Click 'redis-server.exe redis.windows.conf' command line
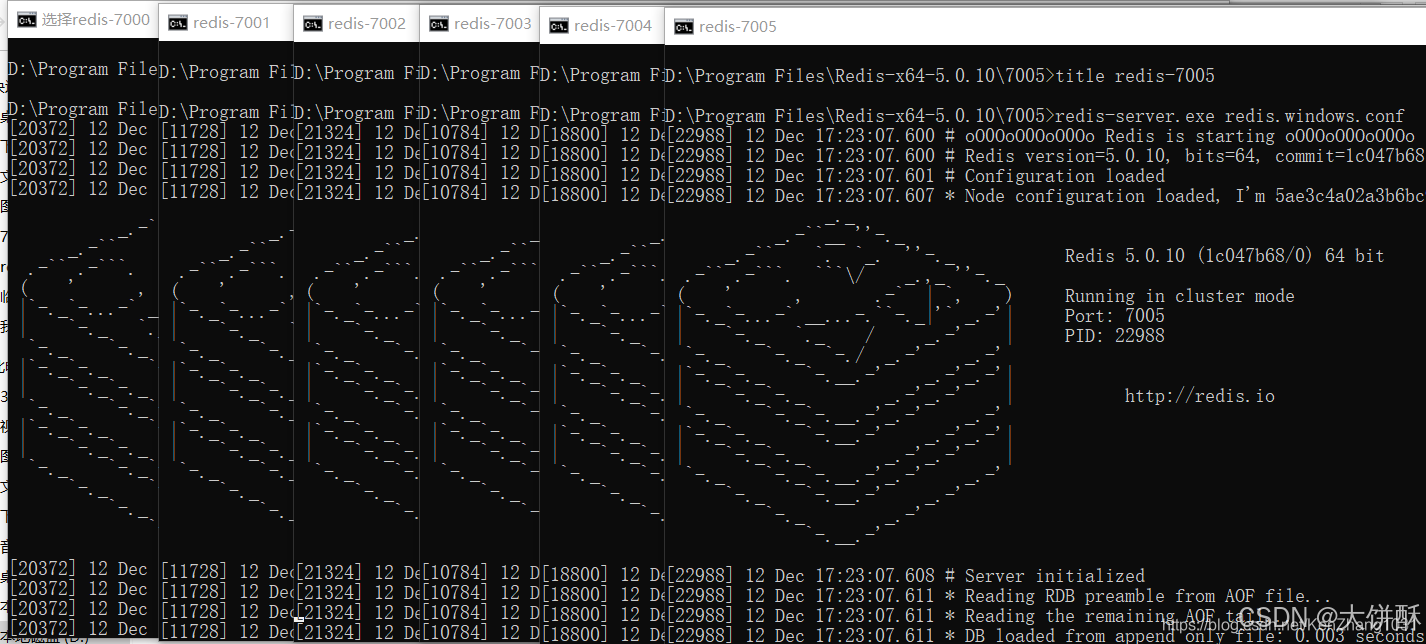This screenshot has height=644, width=1426. coord(1035,116)
